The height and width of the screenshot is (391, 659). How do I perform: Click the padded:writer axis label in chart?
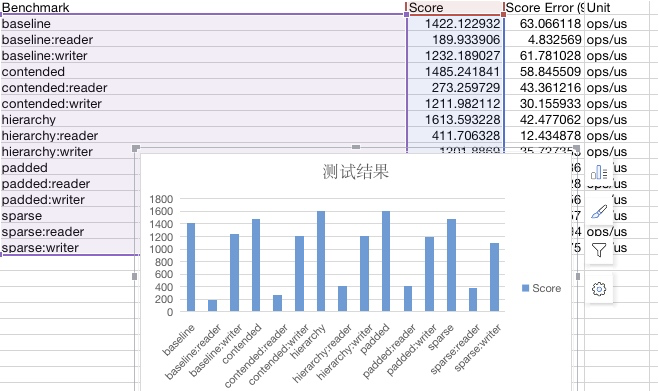412,350
